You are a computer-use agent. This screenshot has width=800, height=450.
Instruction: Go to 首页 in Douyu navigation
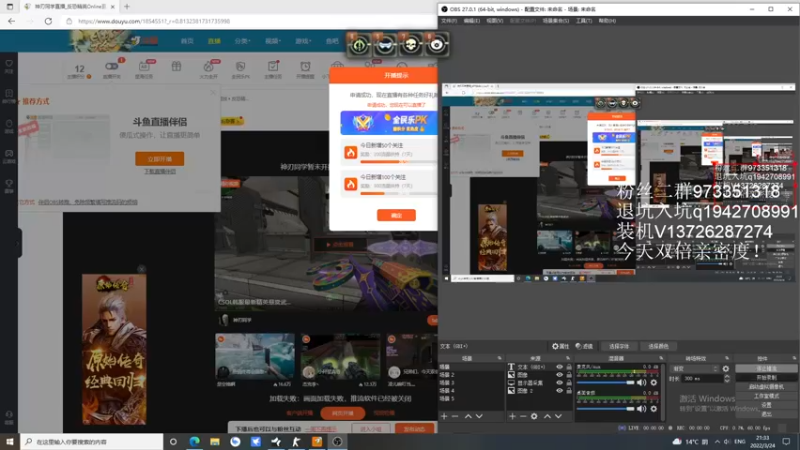[x=187, y=41]
